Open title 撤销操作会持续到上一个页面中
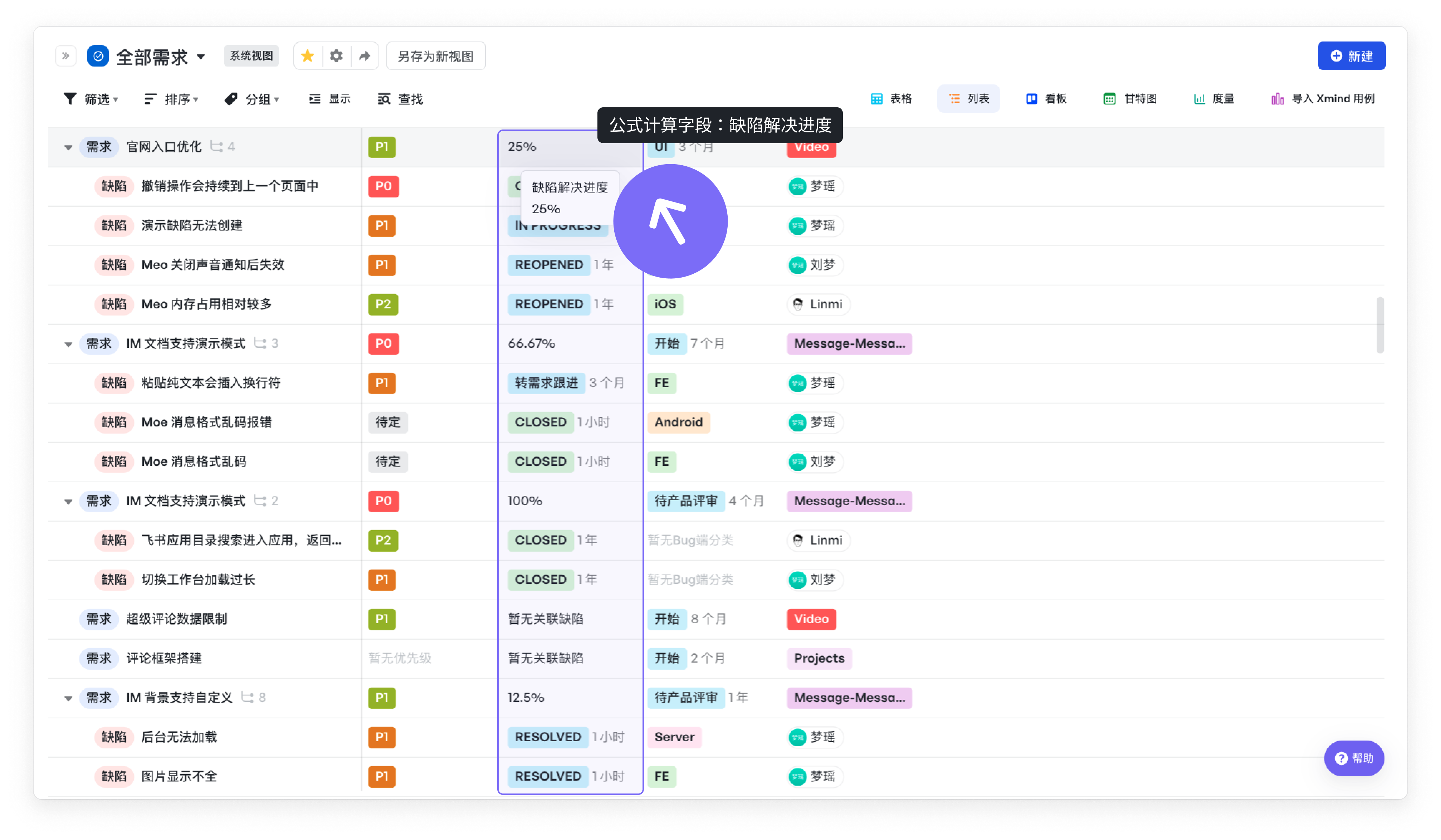Screen dimensions: 1441x840 tap(230, 186)
